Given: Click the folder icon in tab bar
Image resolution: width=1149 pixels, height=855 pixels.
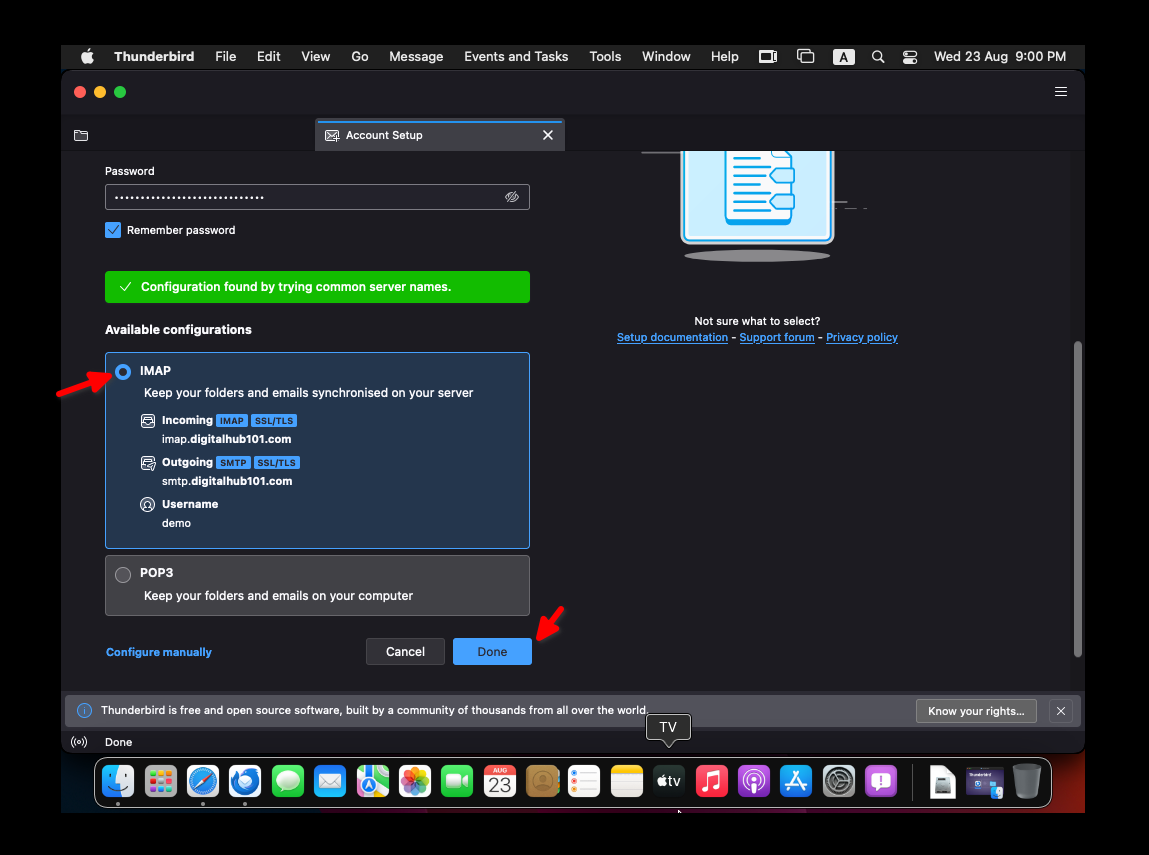Looking at the screenshot, I should click(x=81, y=136).
